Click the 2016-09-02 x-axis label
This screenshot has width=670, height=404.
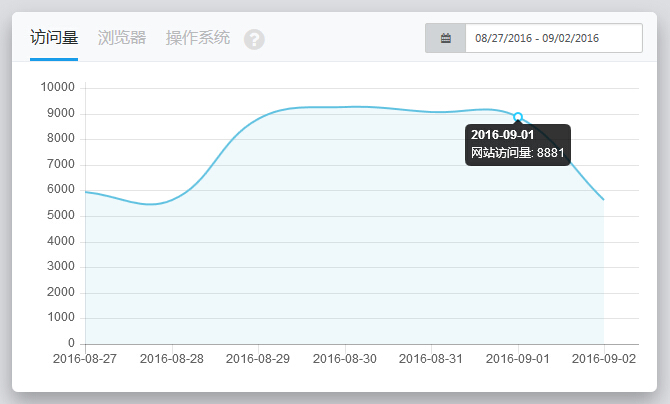coord(604,358)
